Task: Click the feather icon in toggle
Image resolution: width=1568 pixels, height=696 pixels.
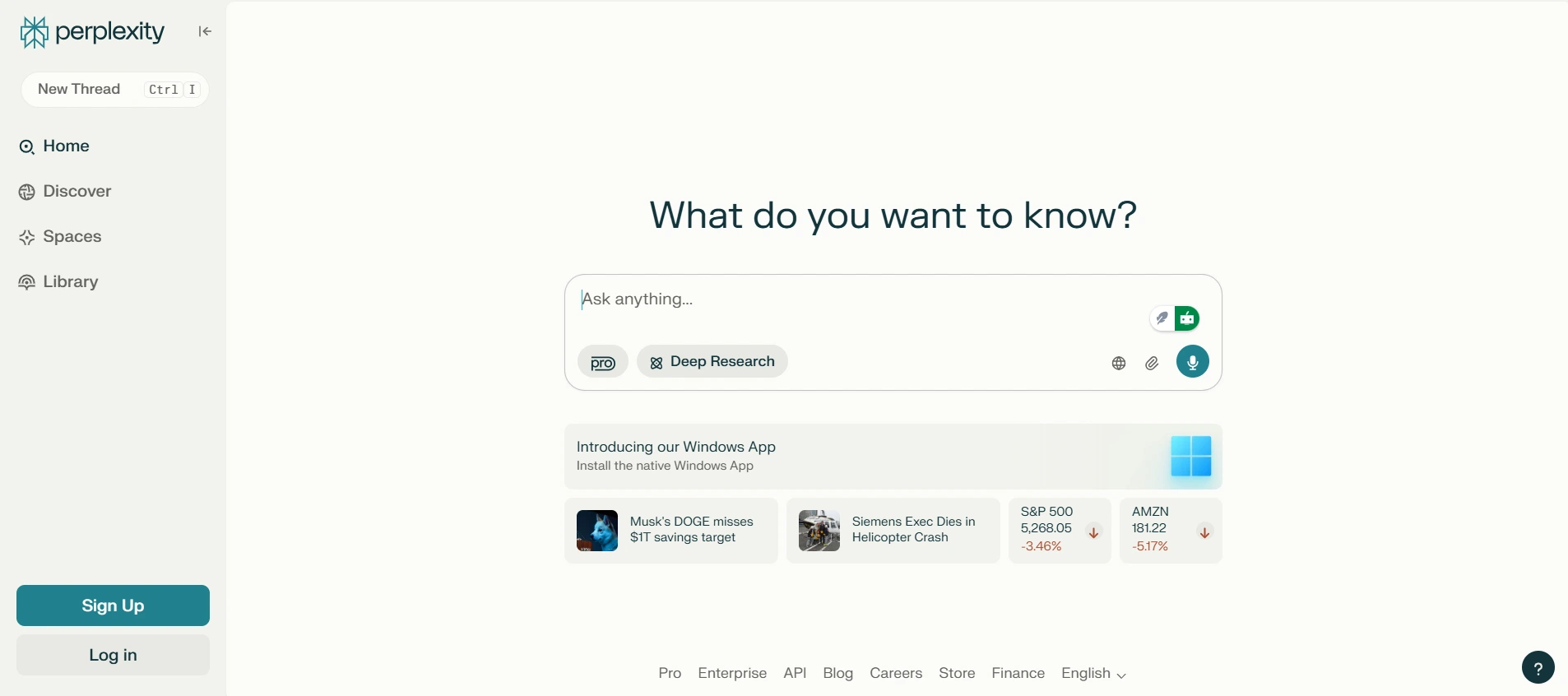Action: (x=1162, y=318)
